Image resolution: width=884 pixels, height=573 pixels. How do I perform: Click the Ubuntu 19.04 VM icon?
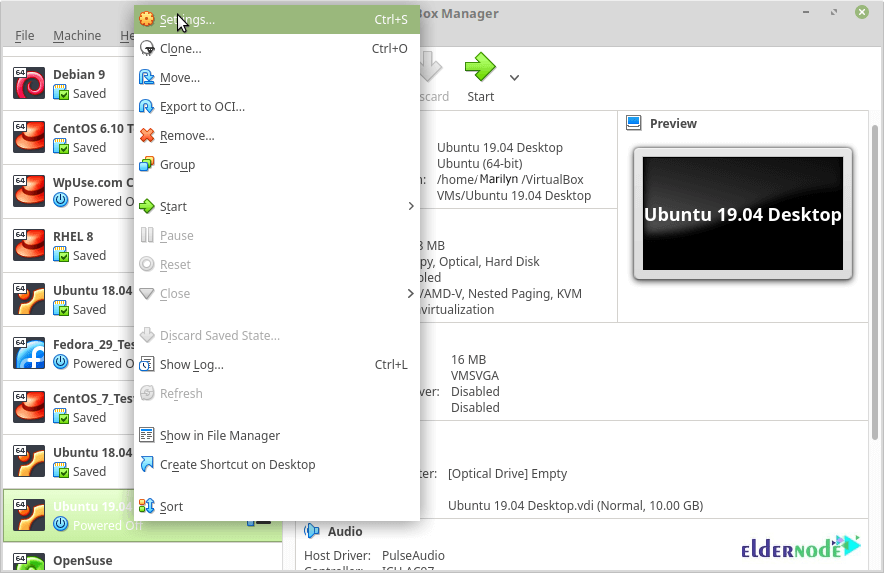(x=29, y=515)
